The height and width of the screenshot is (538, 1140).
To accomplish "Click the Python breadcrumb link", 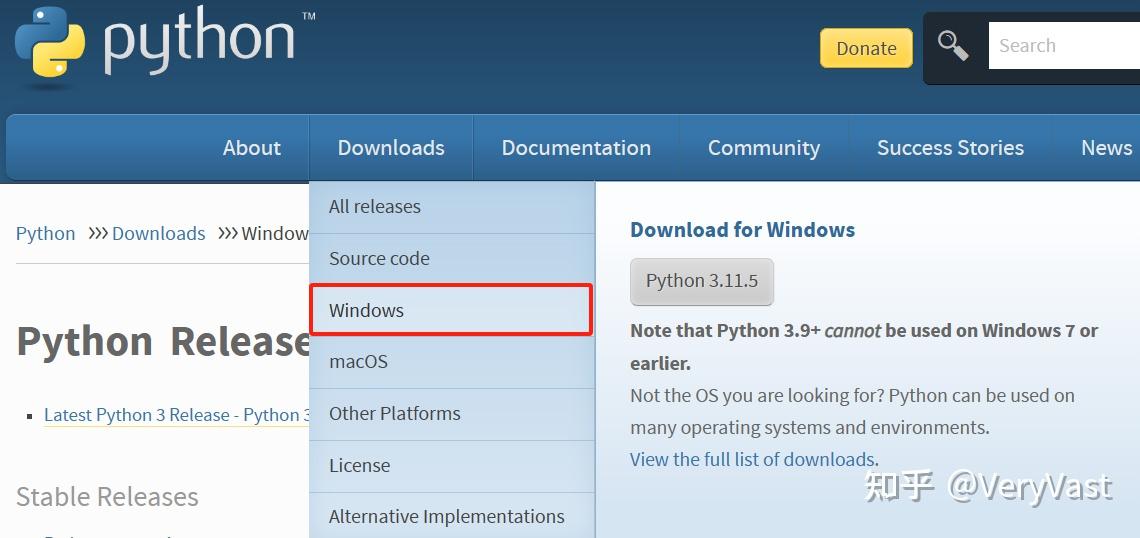I will tap(45, 234).
